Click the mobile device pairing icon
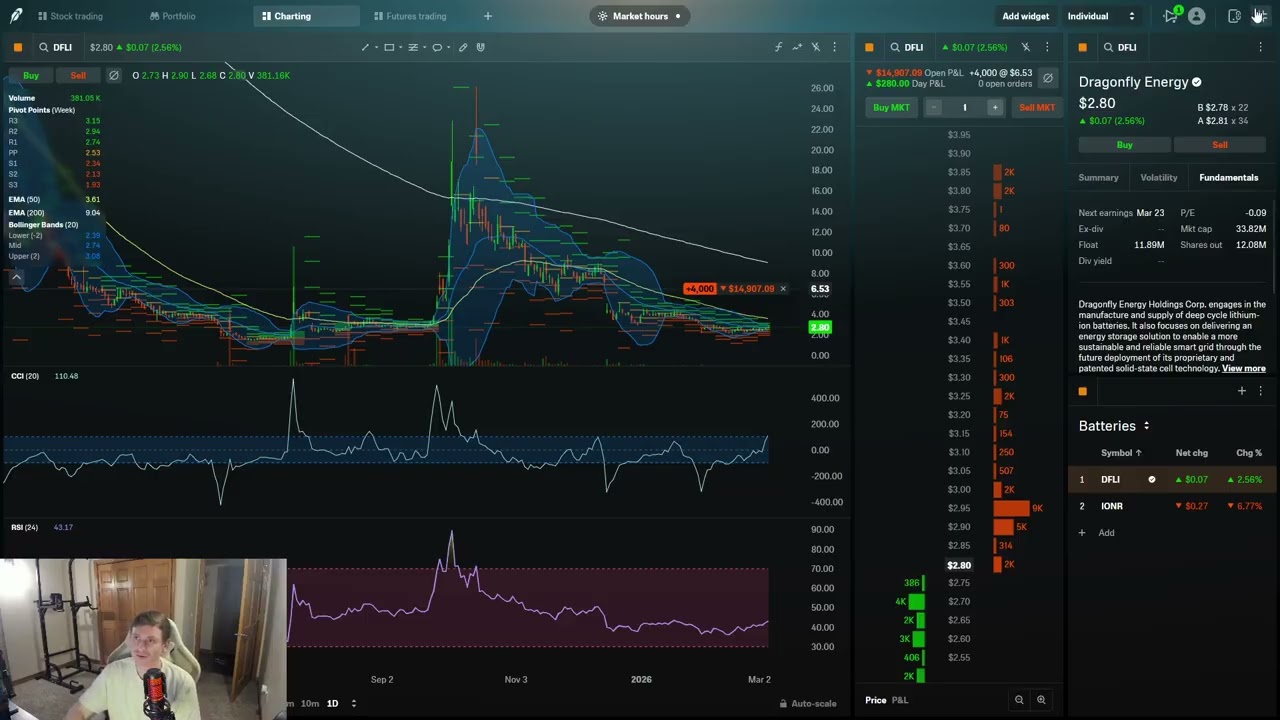The height and width of the screenshot is (720, 1280). click(x=1234, y=16)
